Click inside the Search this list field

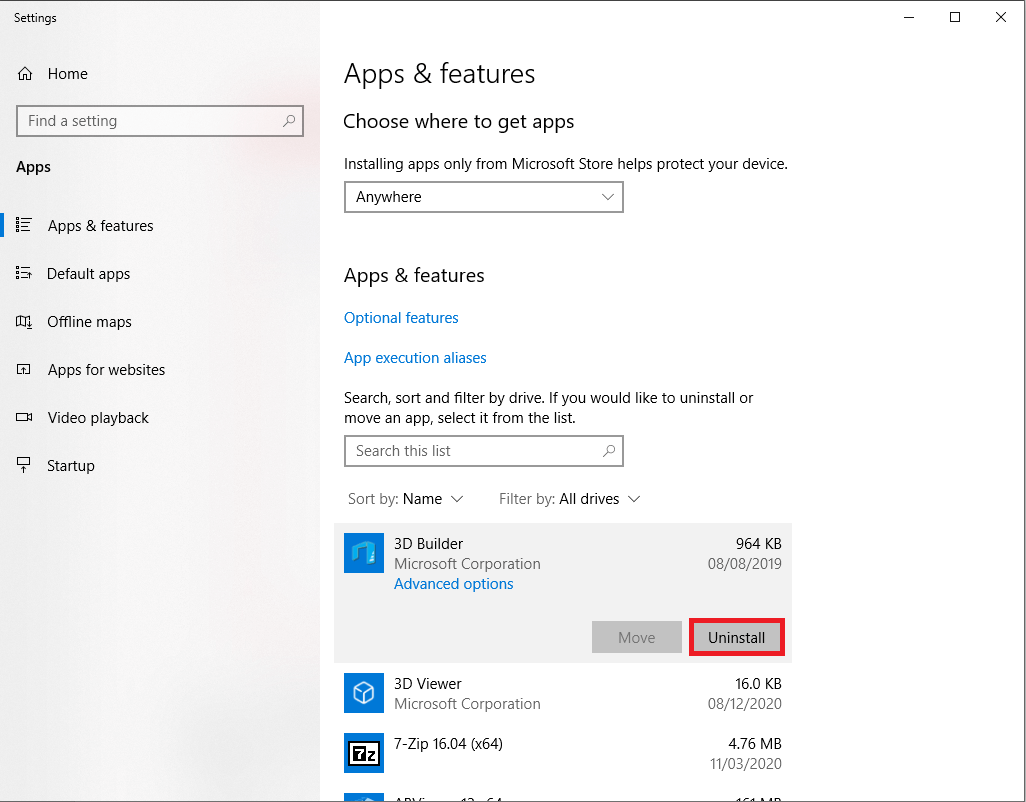click(x=484, y=451)
